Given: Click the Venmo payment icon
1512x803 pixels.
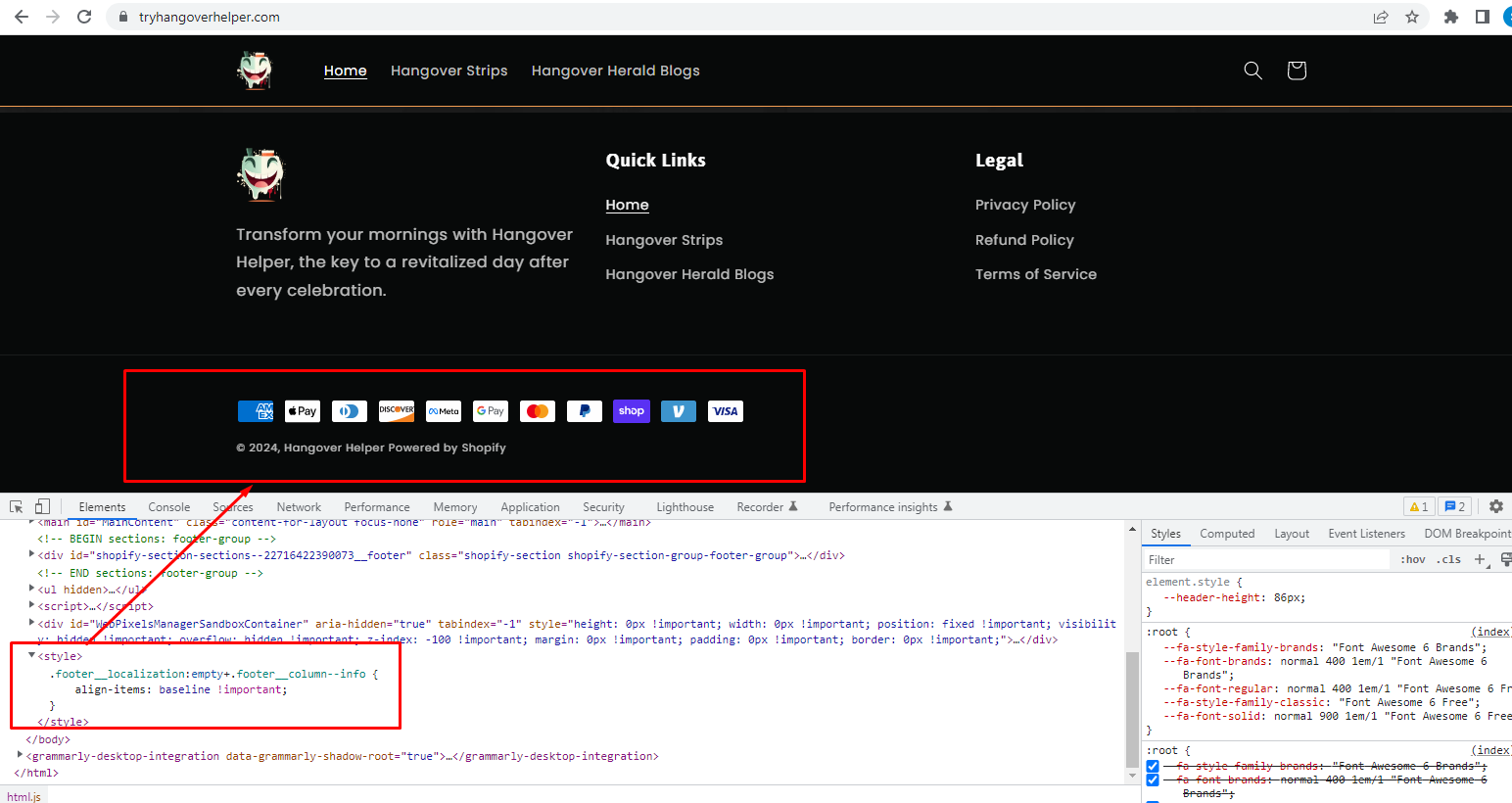Looking at the screenshot, I should pyautogui.click(x=679, y=411).
